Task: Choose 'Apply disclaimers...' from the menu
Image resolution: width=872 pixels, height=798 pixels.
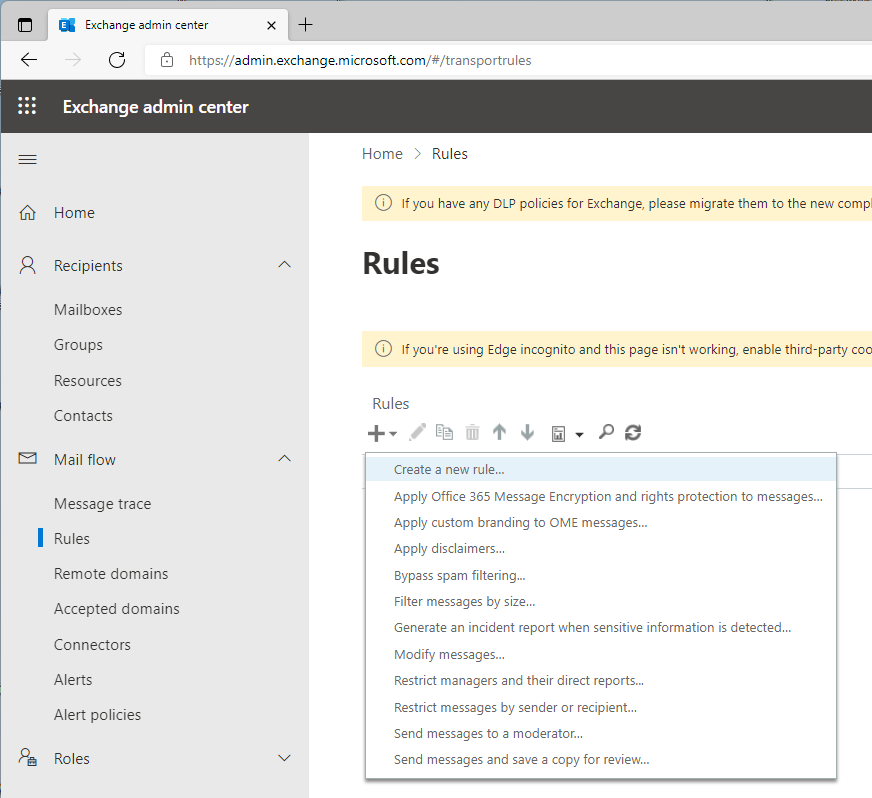Action: click(x=449, y=548)
